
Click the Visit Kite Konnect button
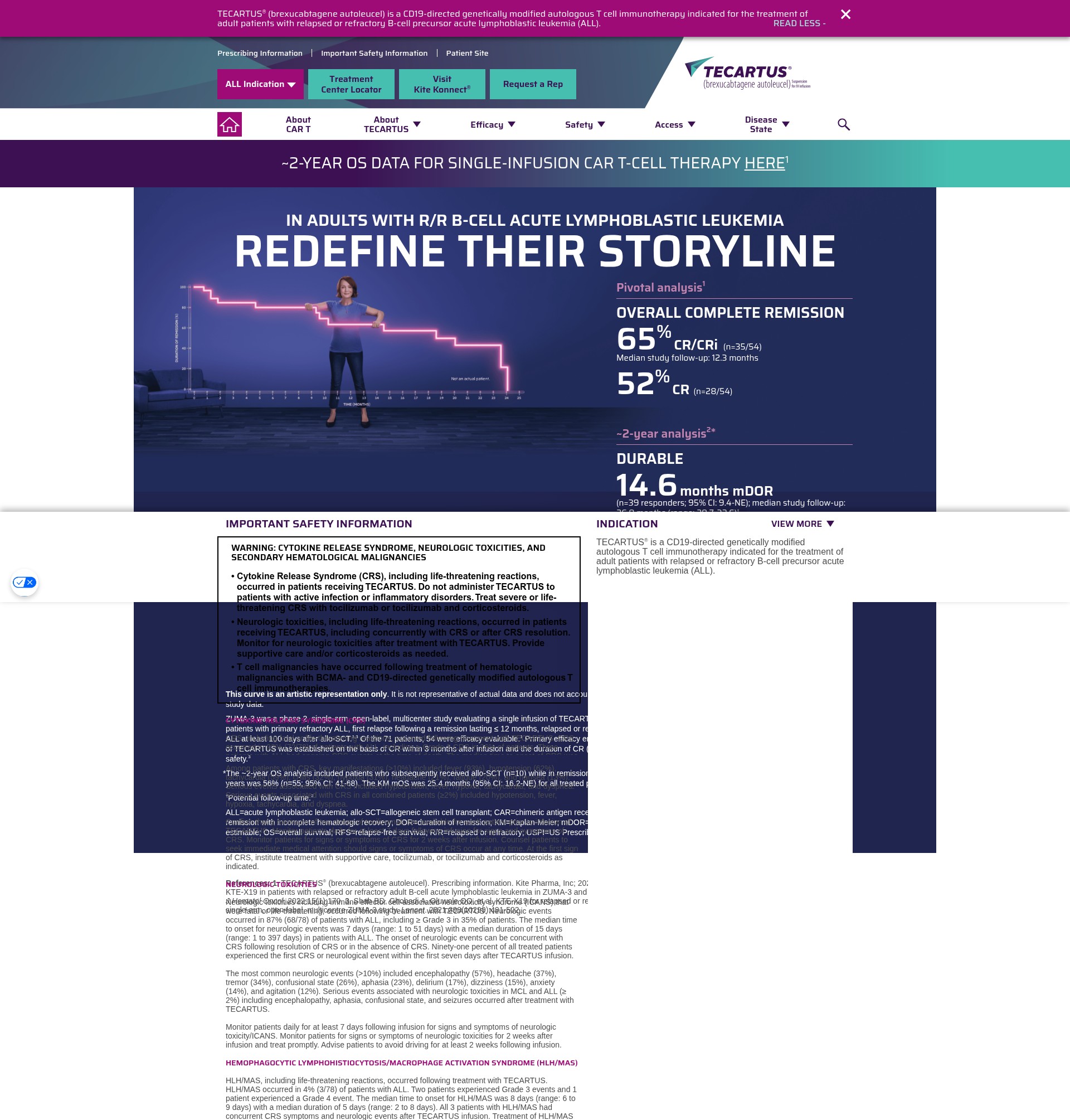pyautogui.click(x=442, y=84)
